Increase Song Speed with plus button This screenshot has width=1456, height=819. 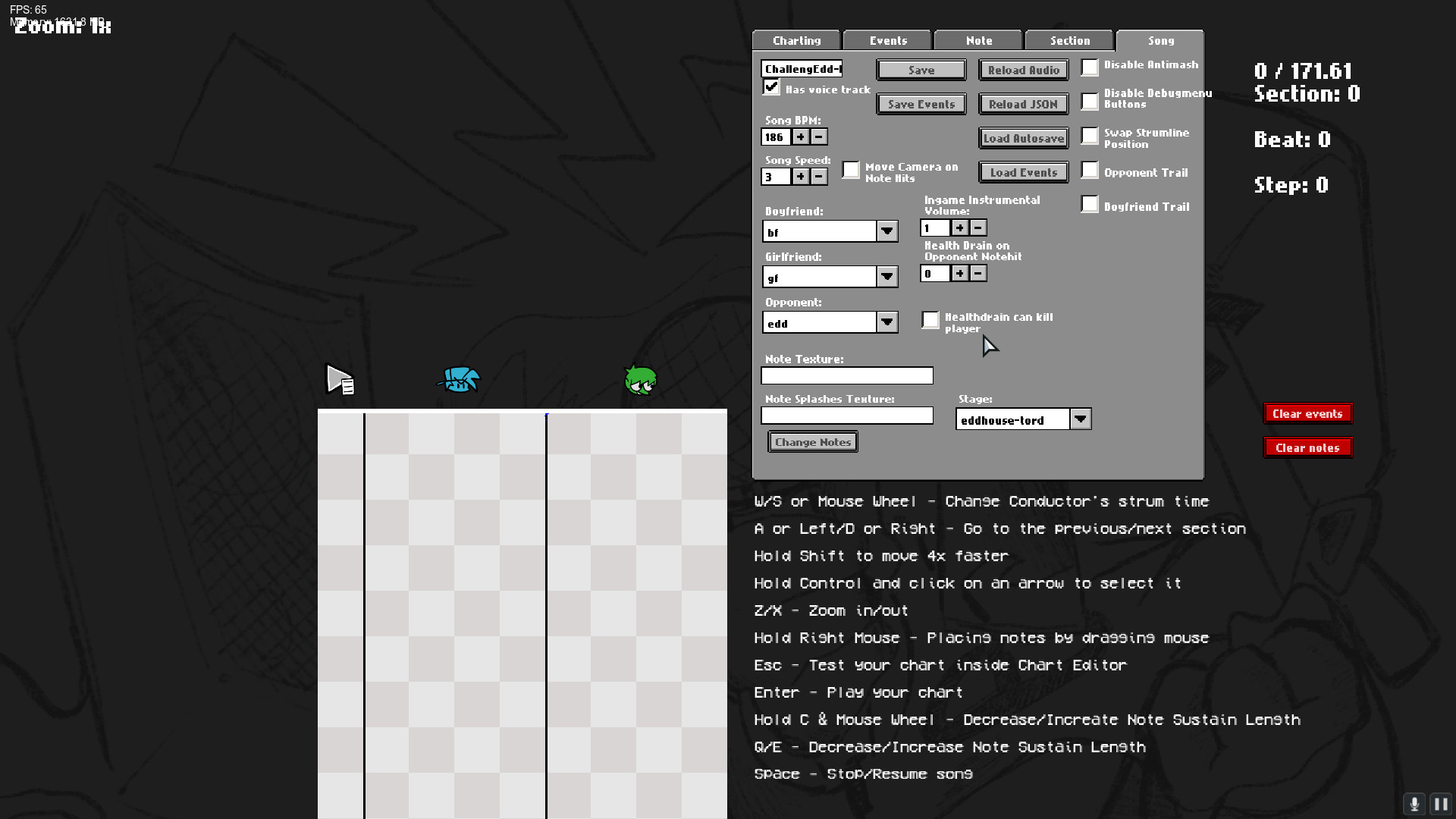pos(801,176)
